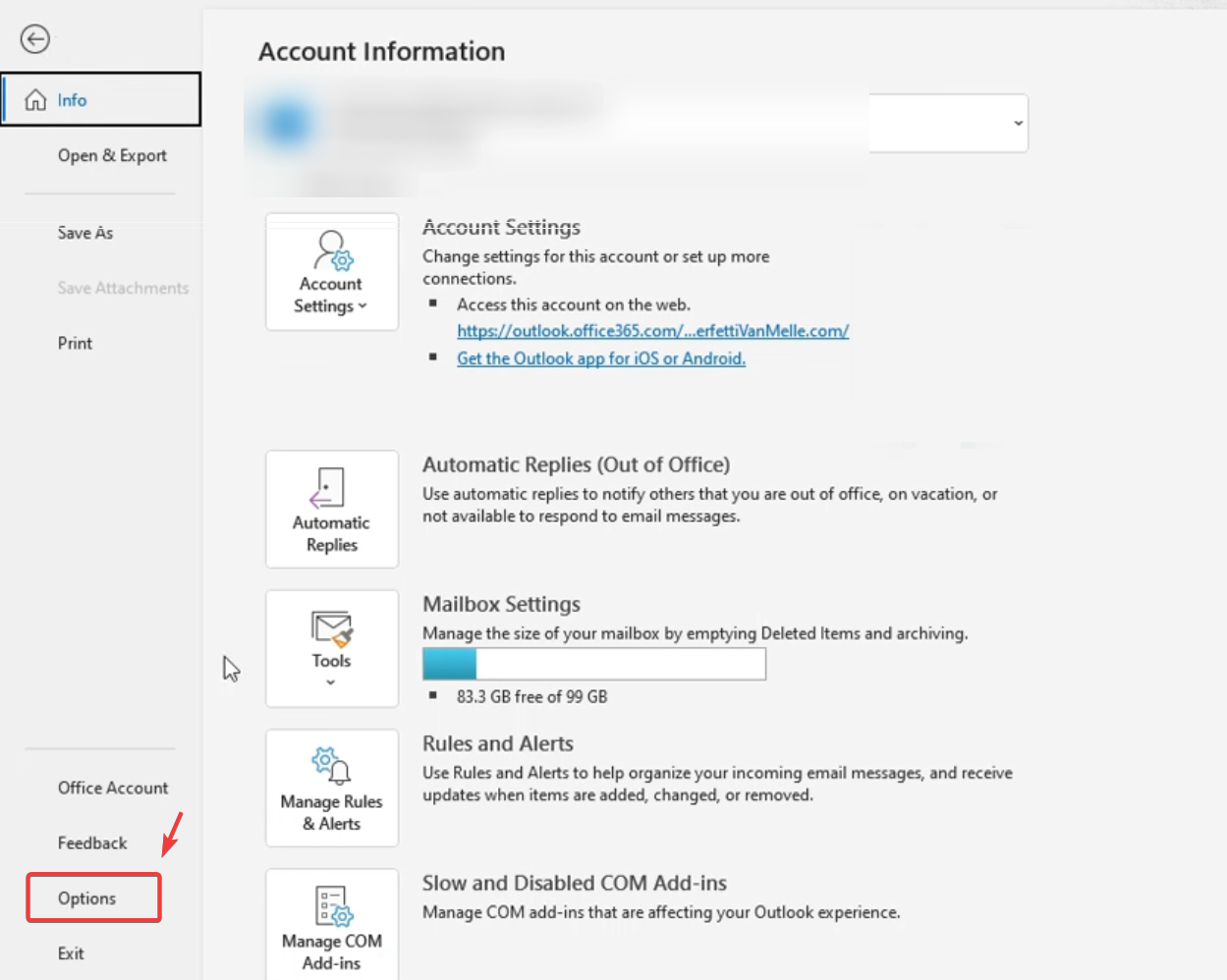Open the outlook.office365.com web link
The width and height of the screenshot is (1227, 980).
coord(652,331)
